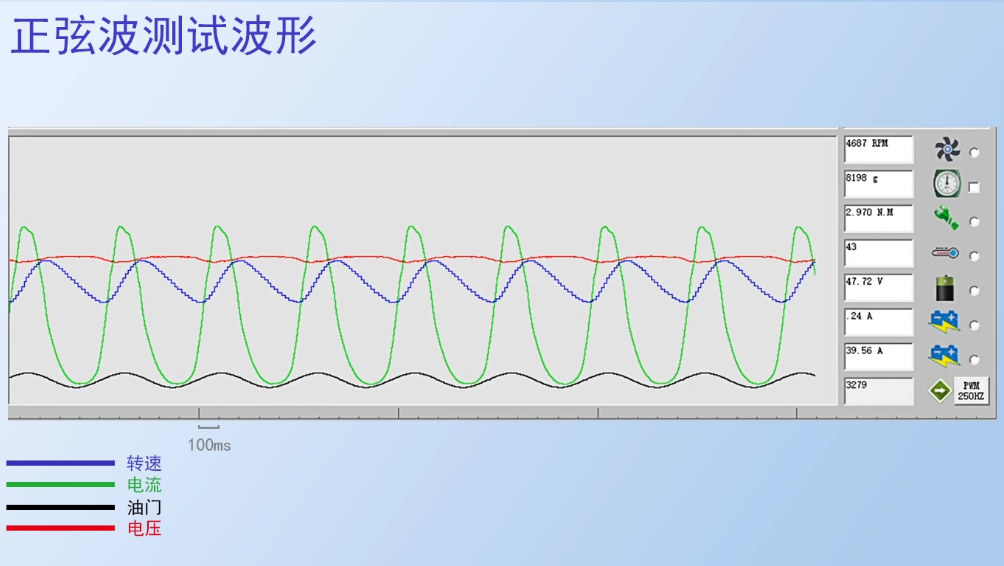1004x566 pixels.
Task: Click the green wrench torque icon
Action: click(x=946, y=218)
